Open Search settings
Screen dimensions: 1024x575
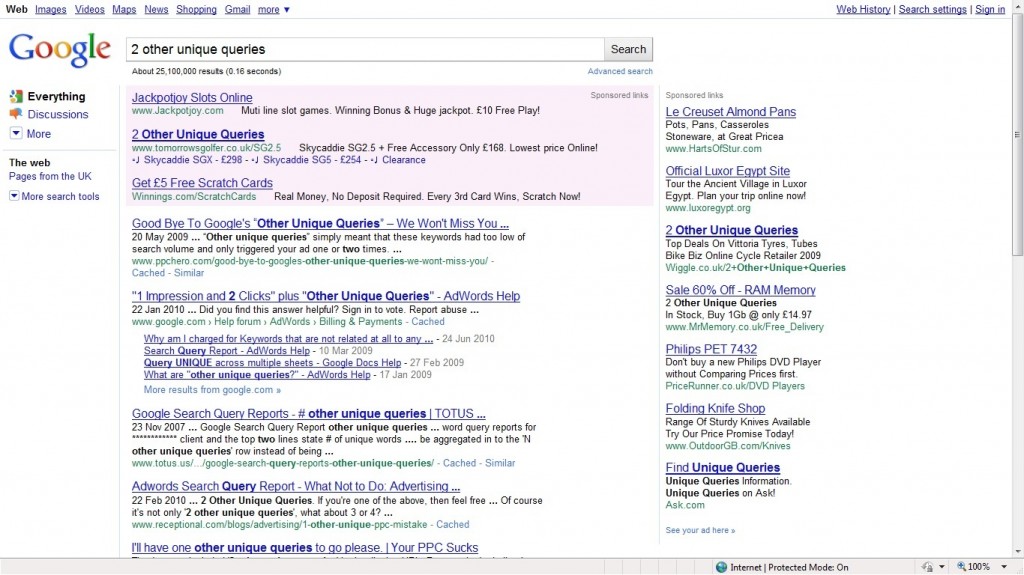[933, 10]
